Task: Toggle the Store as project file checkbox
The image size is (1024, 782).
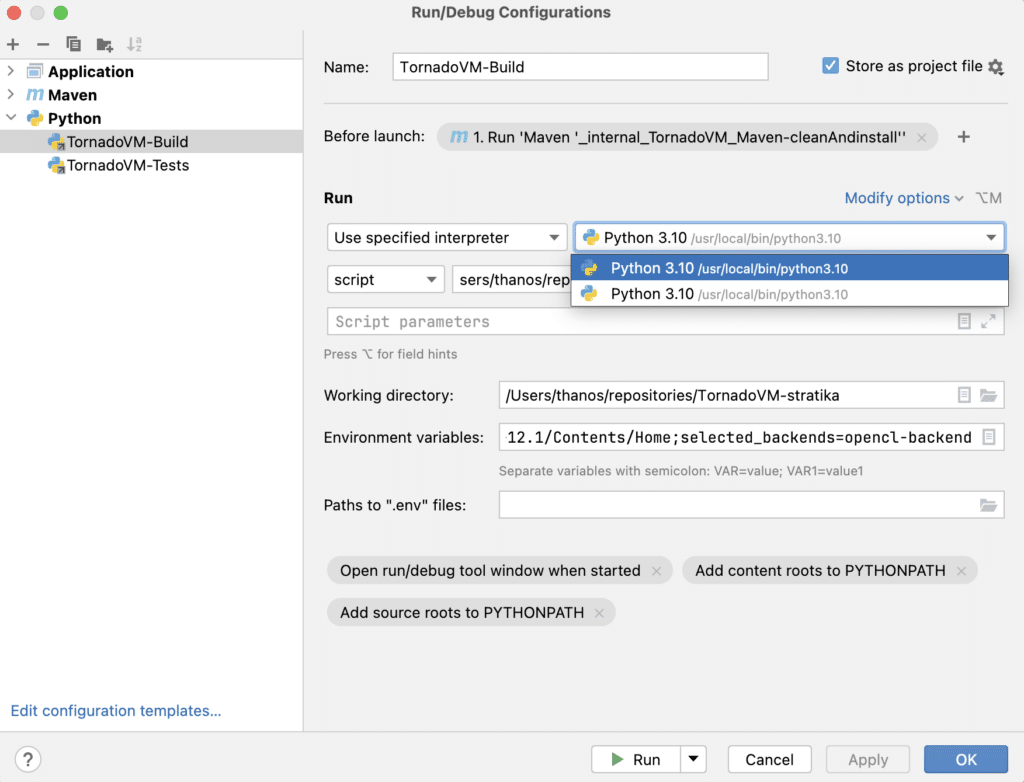Action: click(830, 66)
